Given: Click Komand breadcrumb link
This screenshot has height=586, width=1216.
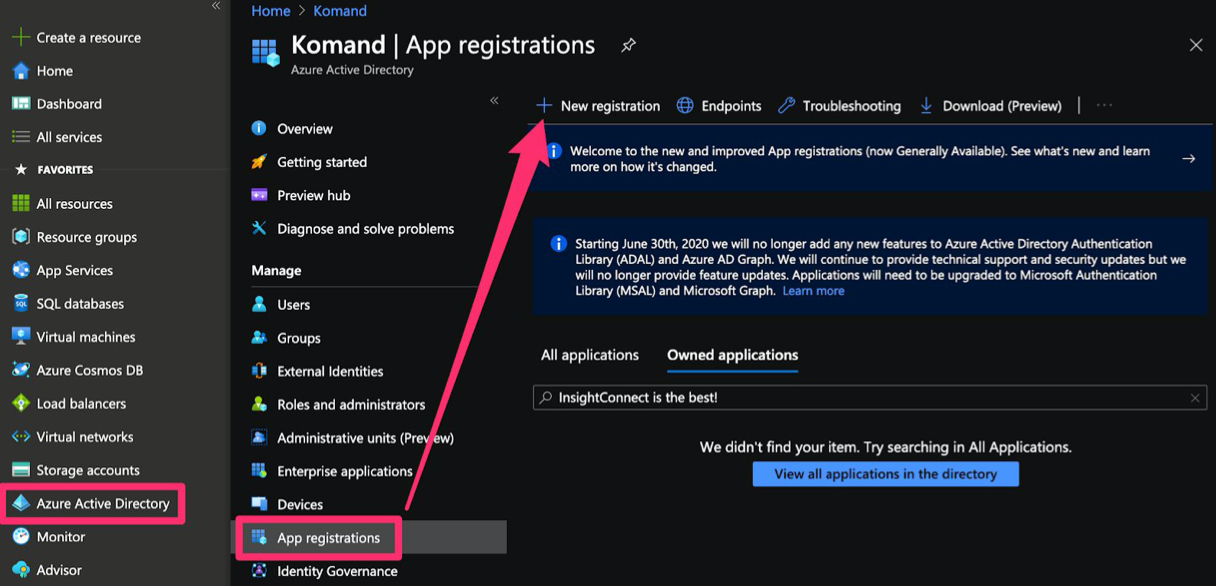Looking at the screenshot, I should click(340, 11).
